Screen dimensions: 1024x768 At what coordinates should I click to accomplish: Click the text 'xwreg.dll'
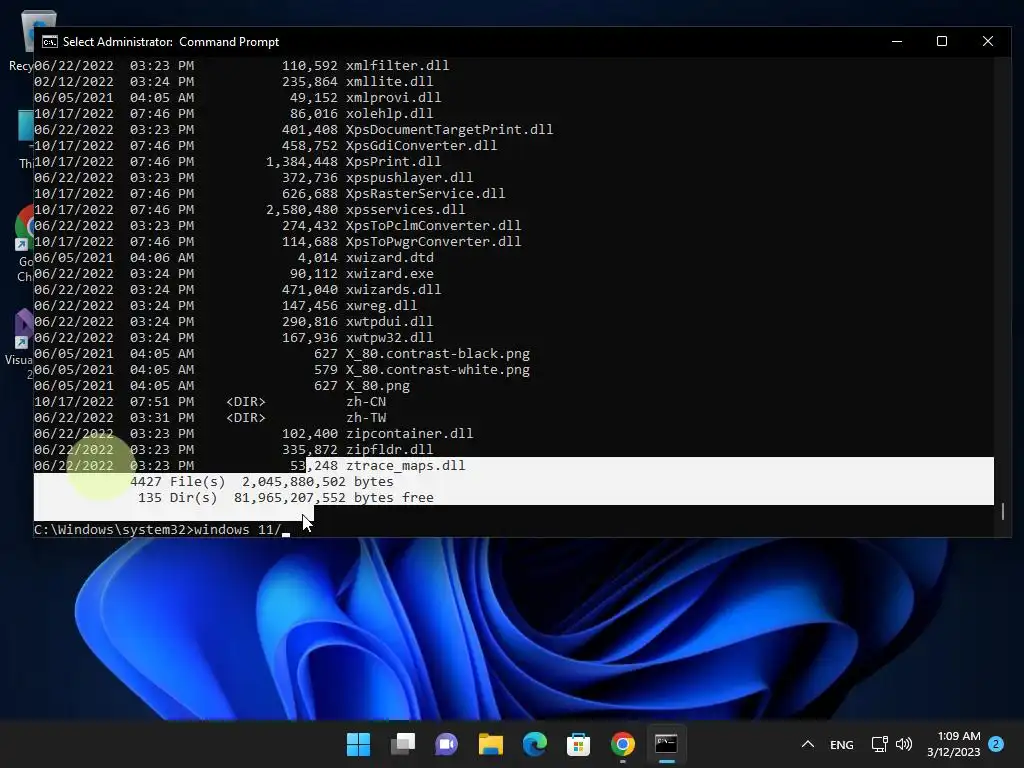(381, 306)
